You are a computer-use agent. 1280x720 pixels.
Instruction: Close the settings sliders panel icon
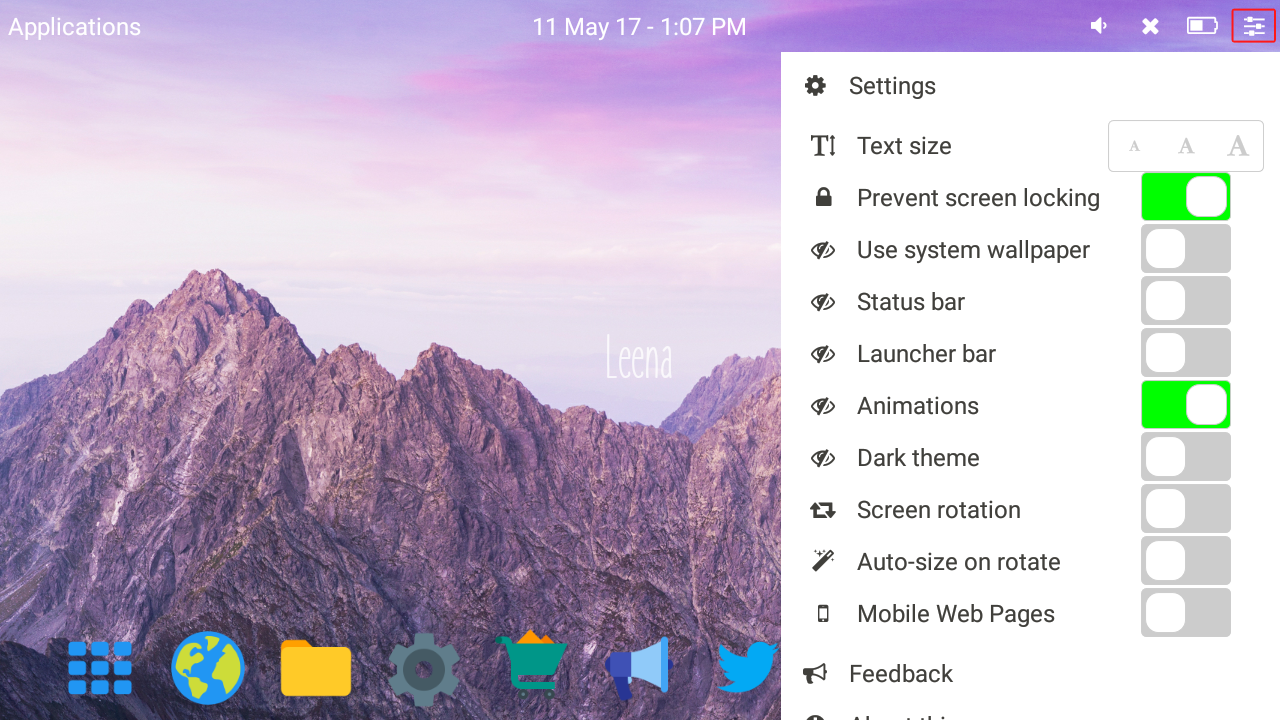(x=1254, y=26)
